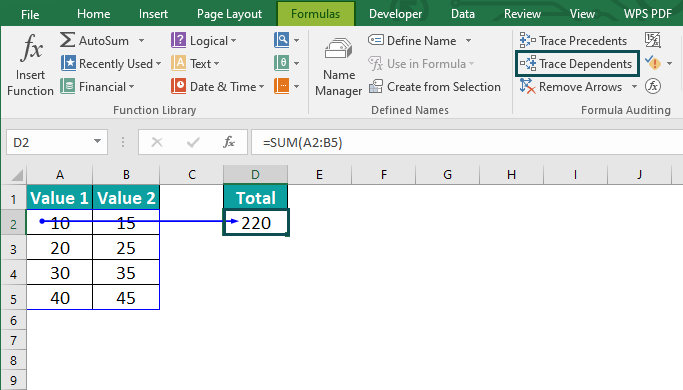Open the Insert Function dialog

30,64
